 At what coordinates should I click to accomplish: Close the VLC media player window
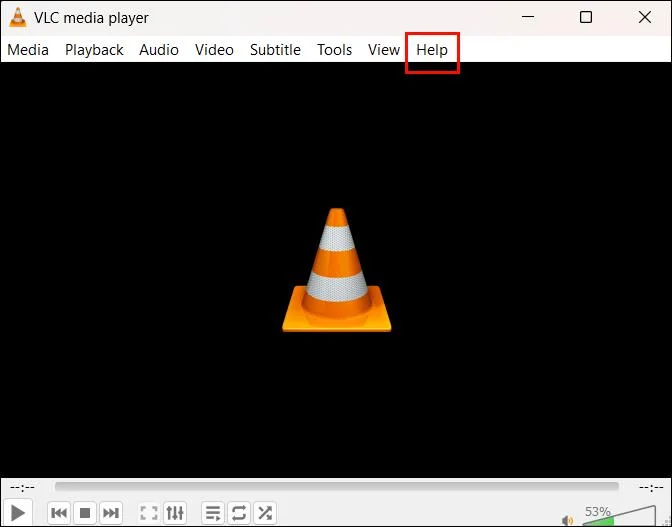coord(645,17)
